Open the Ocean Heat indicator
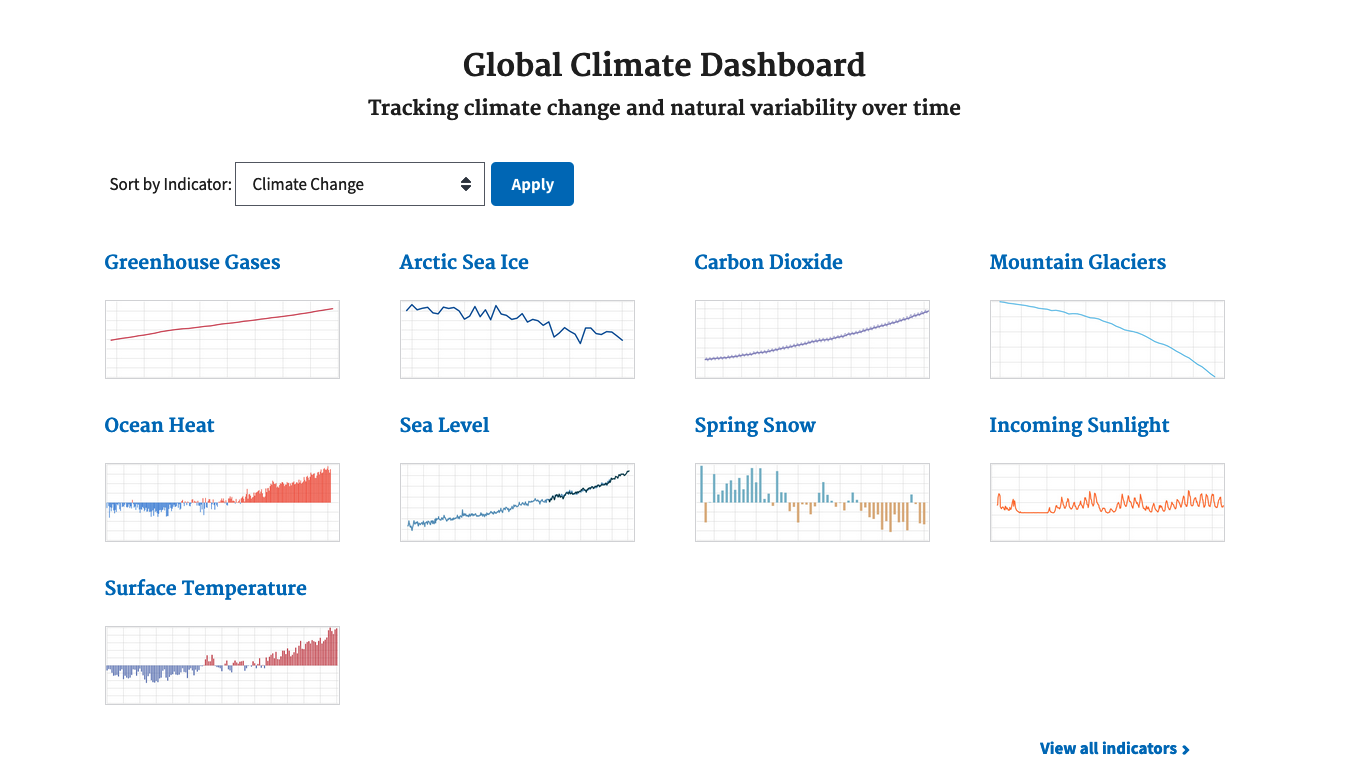This screenshot has width=1352, height=782. [x=159, y=425]
